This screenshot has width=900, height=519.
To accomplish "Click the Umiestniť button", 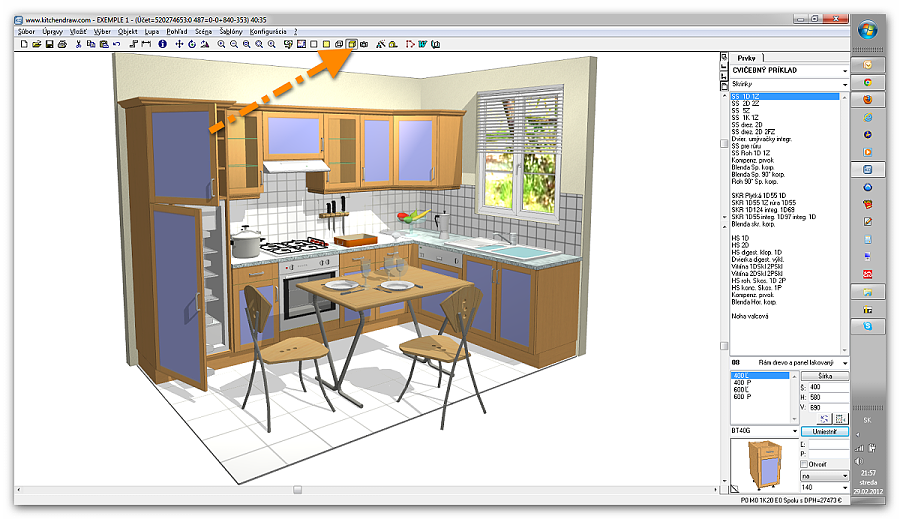I will [825, 431].
